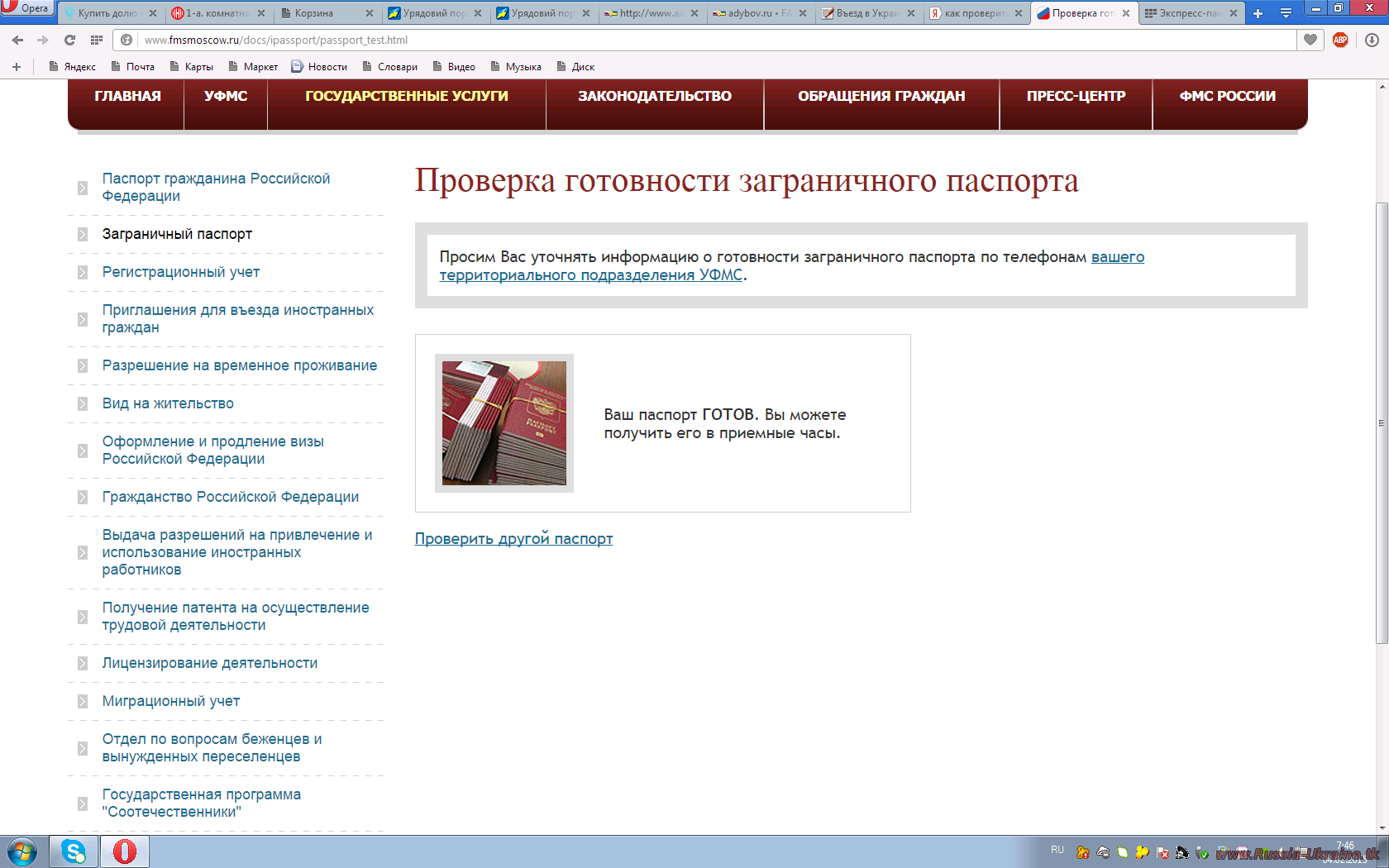Viewport: 1389px width, 868px height.
Task: Click the Opera menu button
Action: pos(26,8)
